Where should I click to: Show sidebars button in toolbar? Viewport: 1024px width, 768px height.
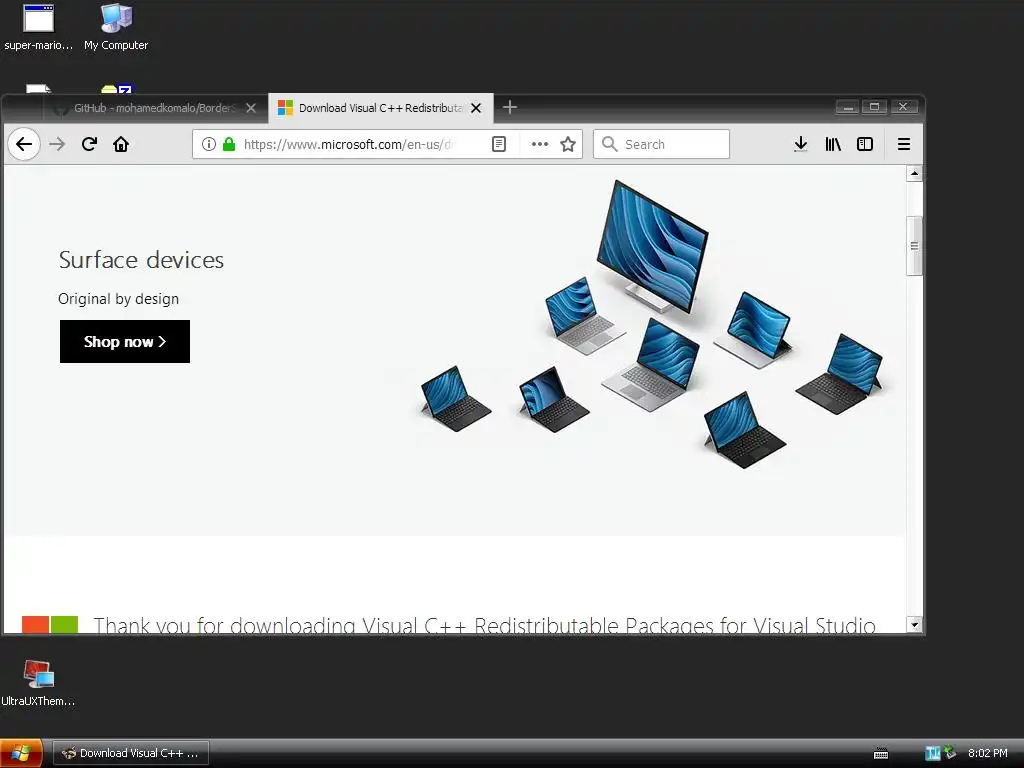(x=865, y=144)
